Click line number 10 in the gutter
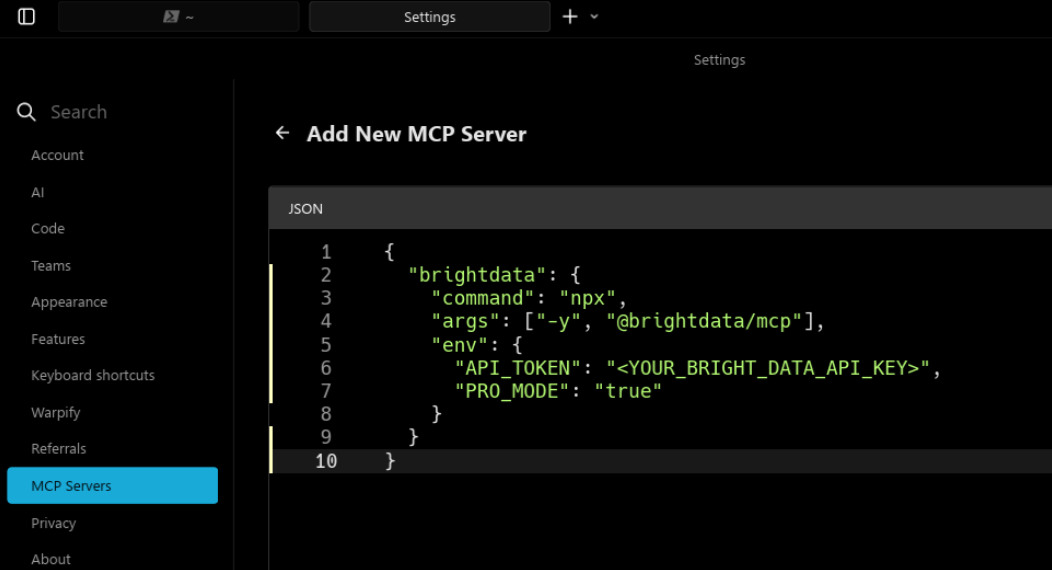The width and height of the screenshot is (1052, 570). click(326, 461)
